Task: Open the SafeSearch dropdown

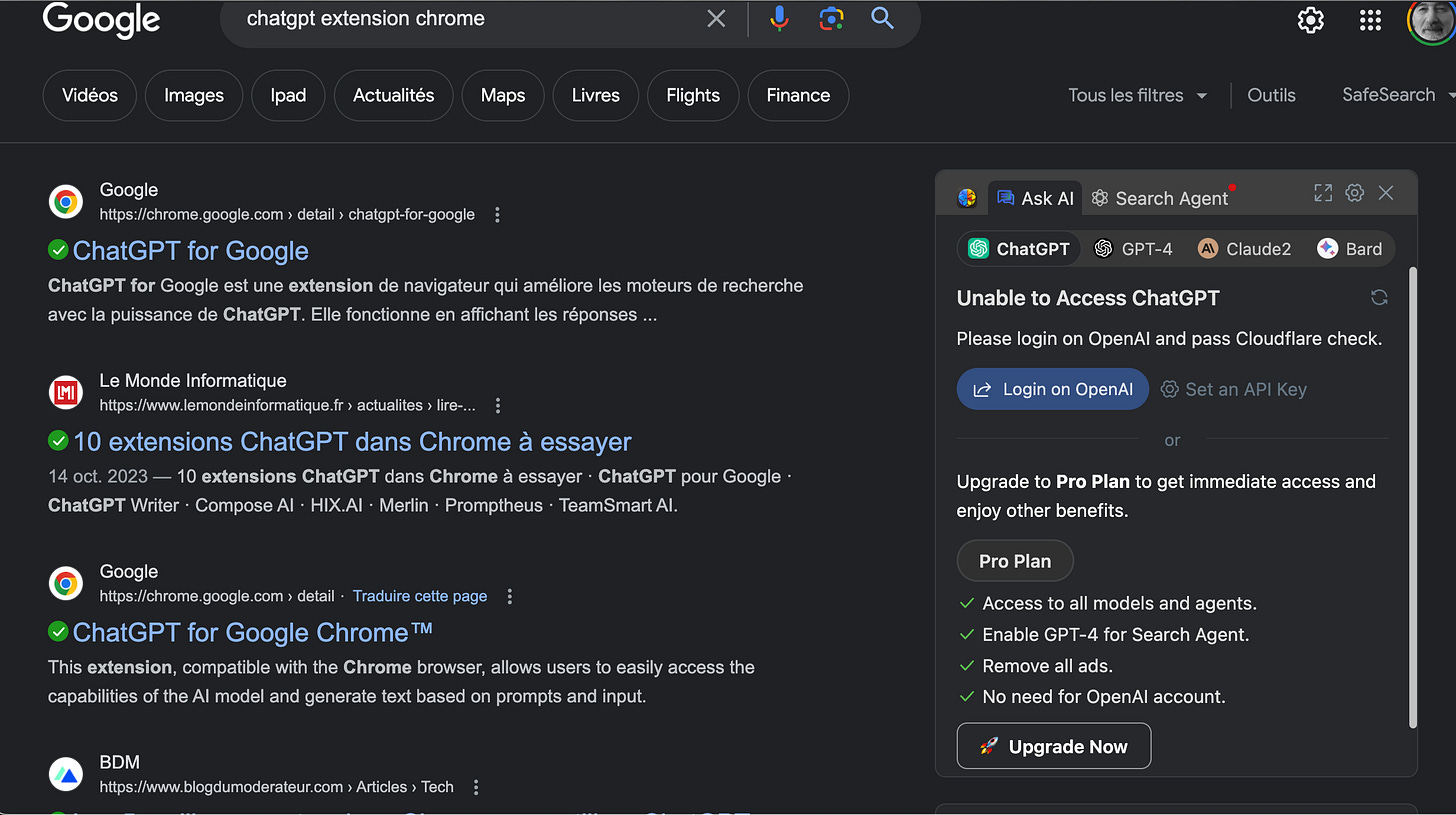Action: pyautogui.click(x=1397, y=95)
